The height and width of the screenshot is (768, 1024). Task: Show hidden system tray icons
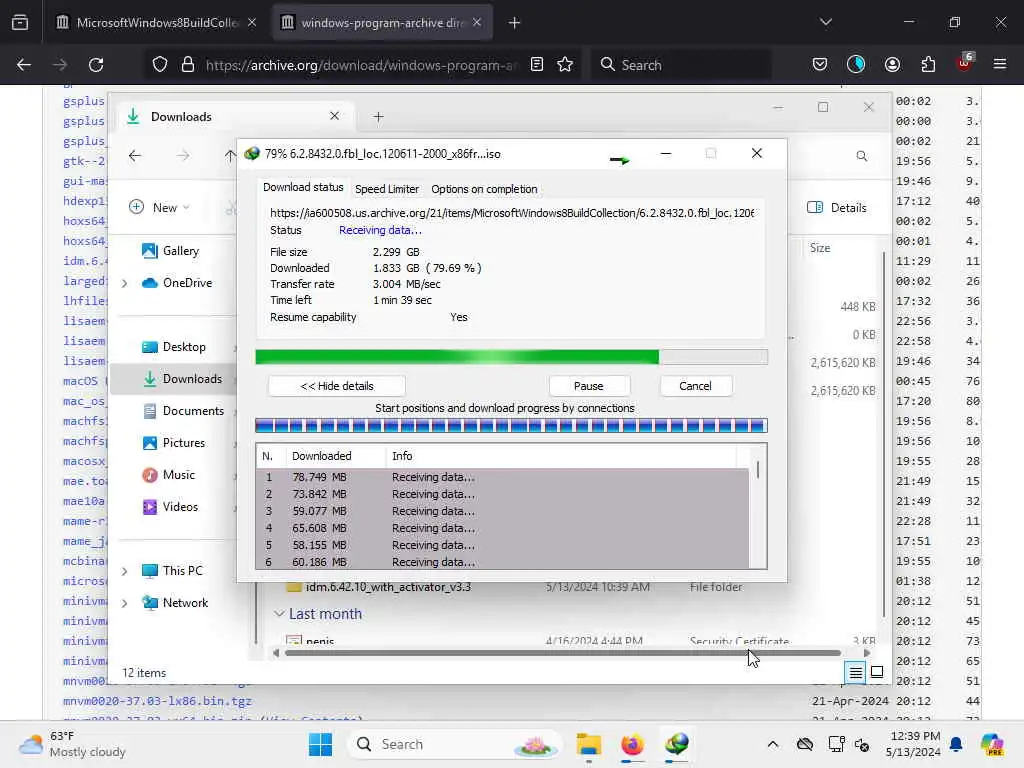[x=773, y=744]
